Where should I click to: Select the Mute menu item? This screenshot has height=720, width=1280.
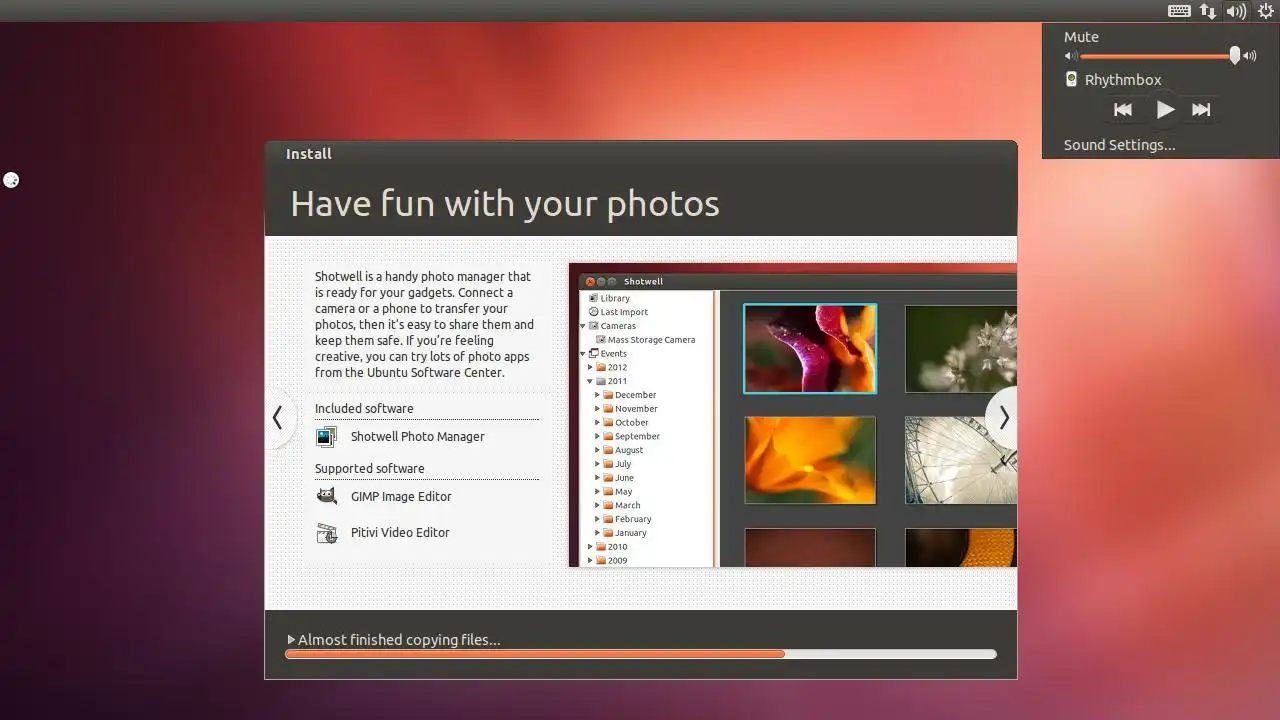coord(1081,37)
